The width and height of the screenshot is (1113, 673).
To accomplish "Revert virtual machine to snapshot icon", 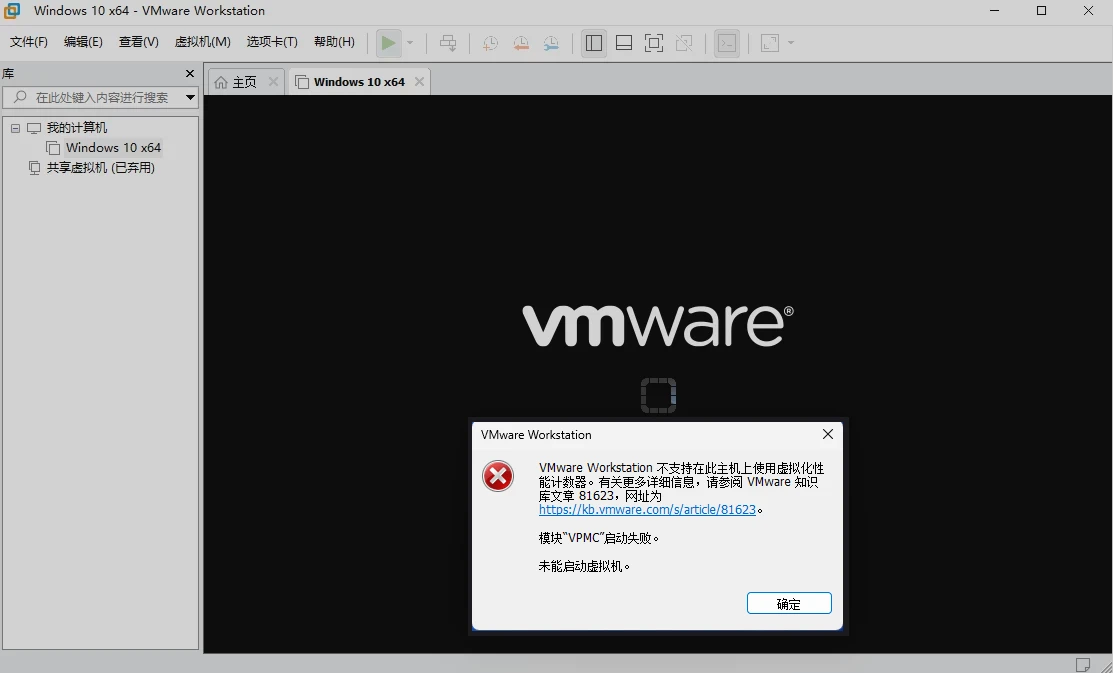I will coord(521,43).
